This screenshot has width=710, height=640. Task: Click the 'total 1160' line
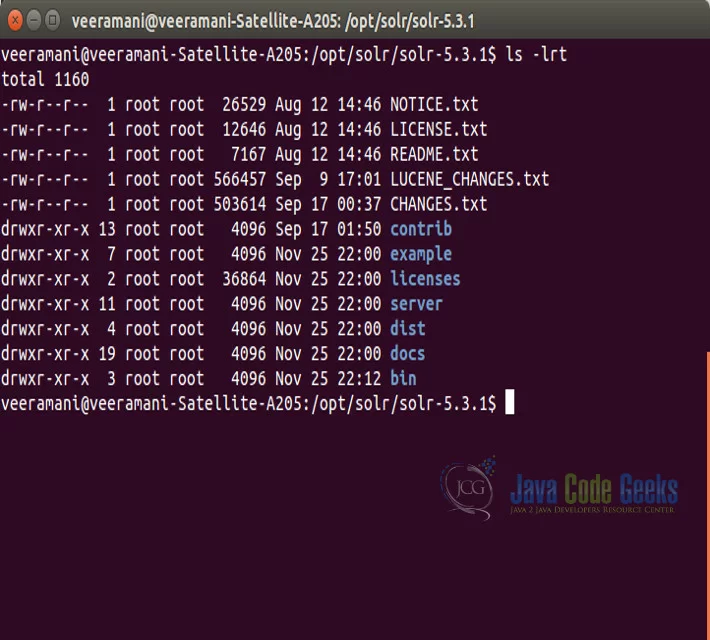point(45,80)
